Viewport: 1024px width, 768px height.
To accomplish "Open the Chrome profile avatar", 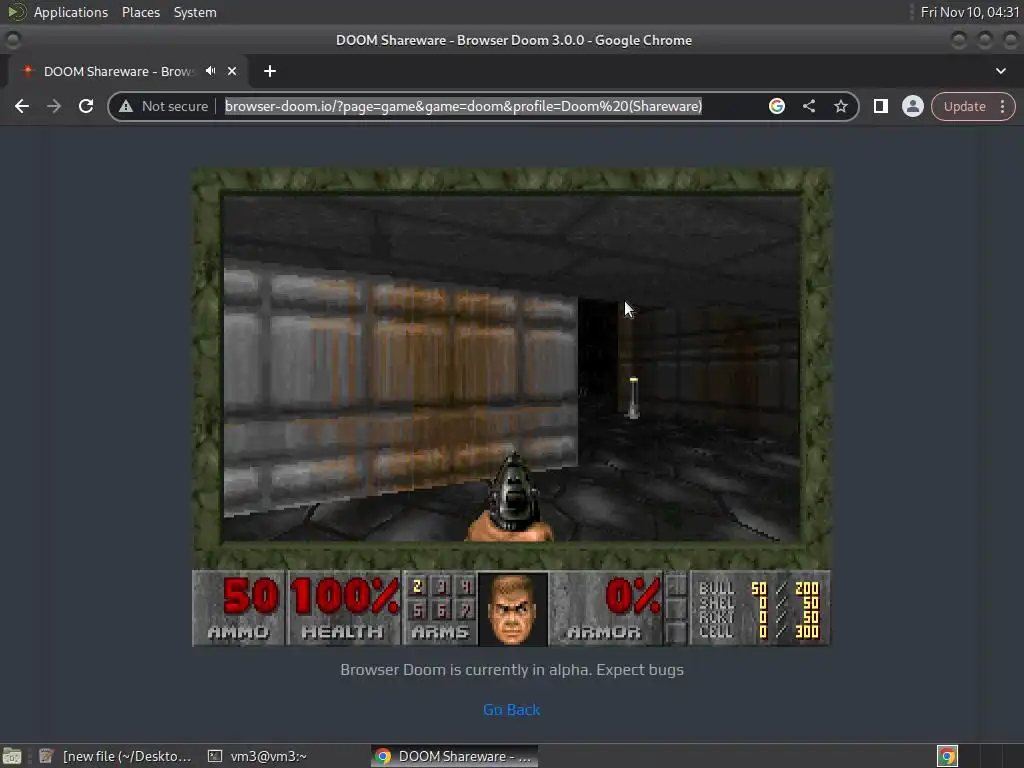I will tap(912, 106).
